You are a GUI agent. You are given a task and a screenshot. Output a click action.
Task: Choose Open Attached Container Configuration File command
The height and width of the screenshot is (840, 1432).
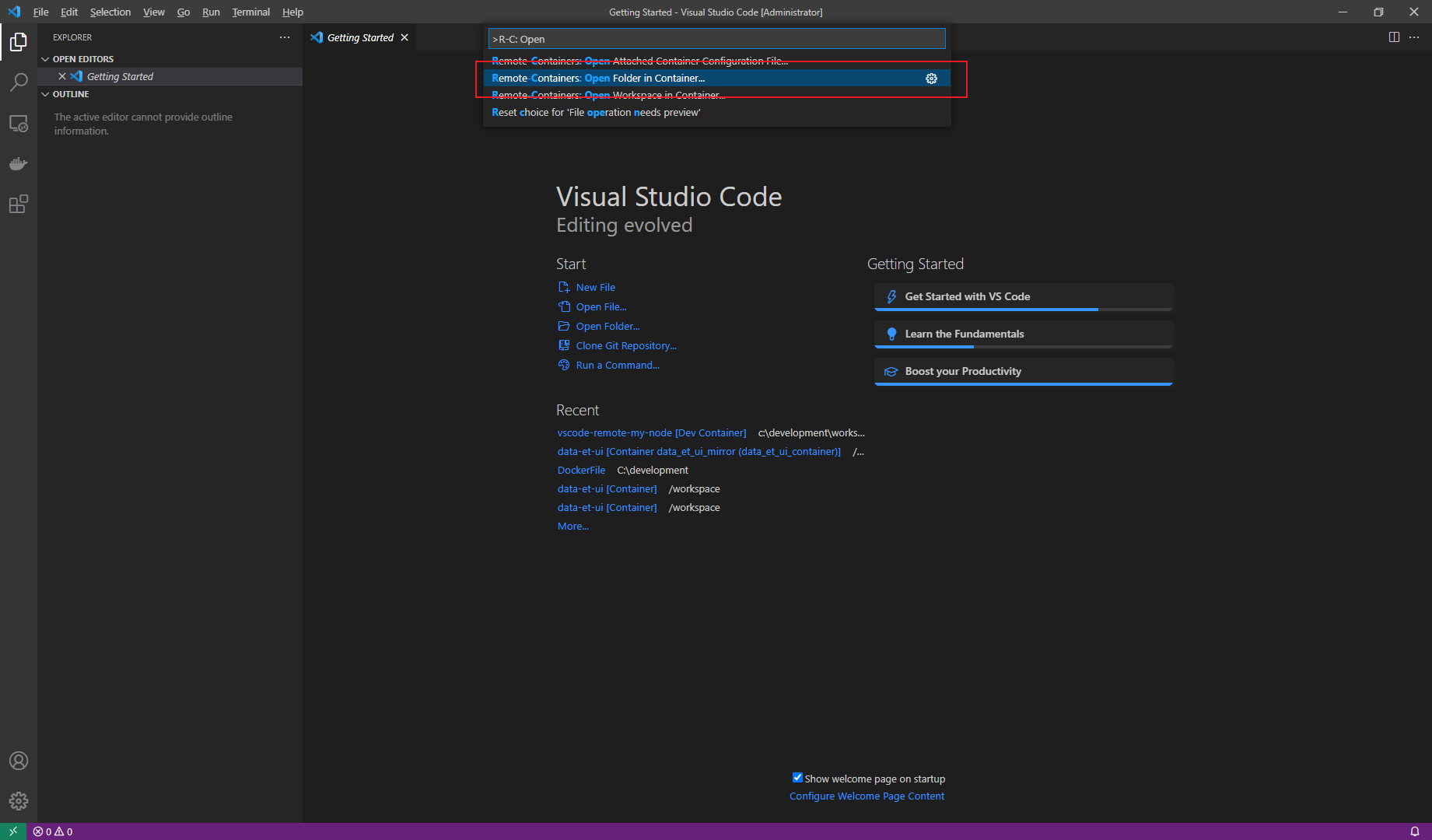click(716, 61)
